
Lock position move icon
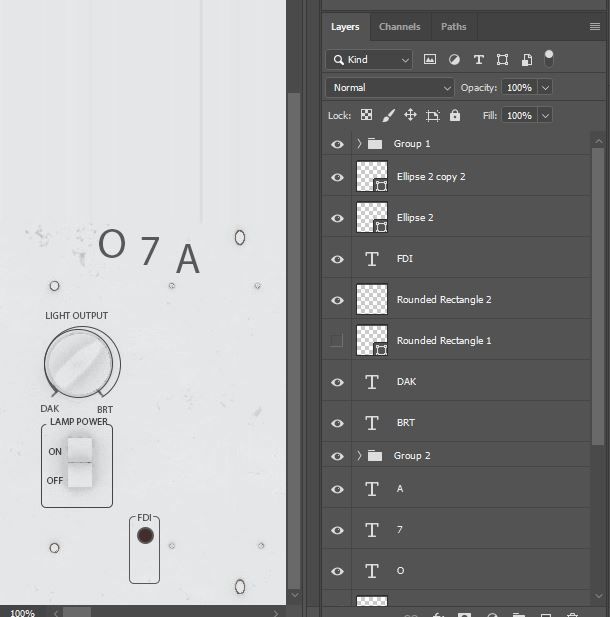410,115
